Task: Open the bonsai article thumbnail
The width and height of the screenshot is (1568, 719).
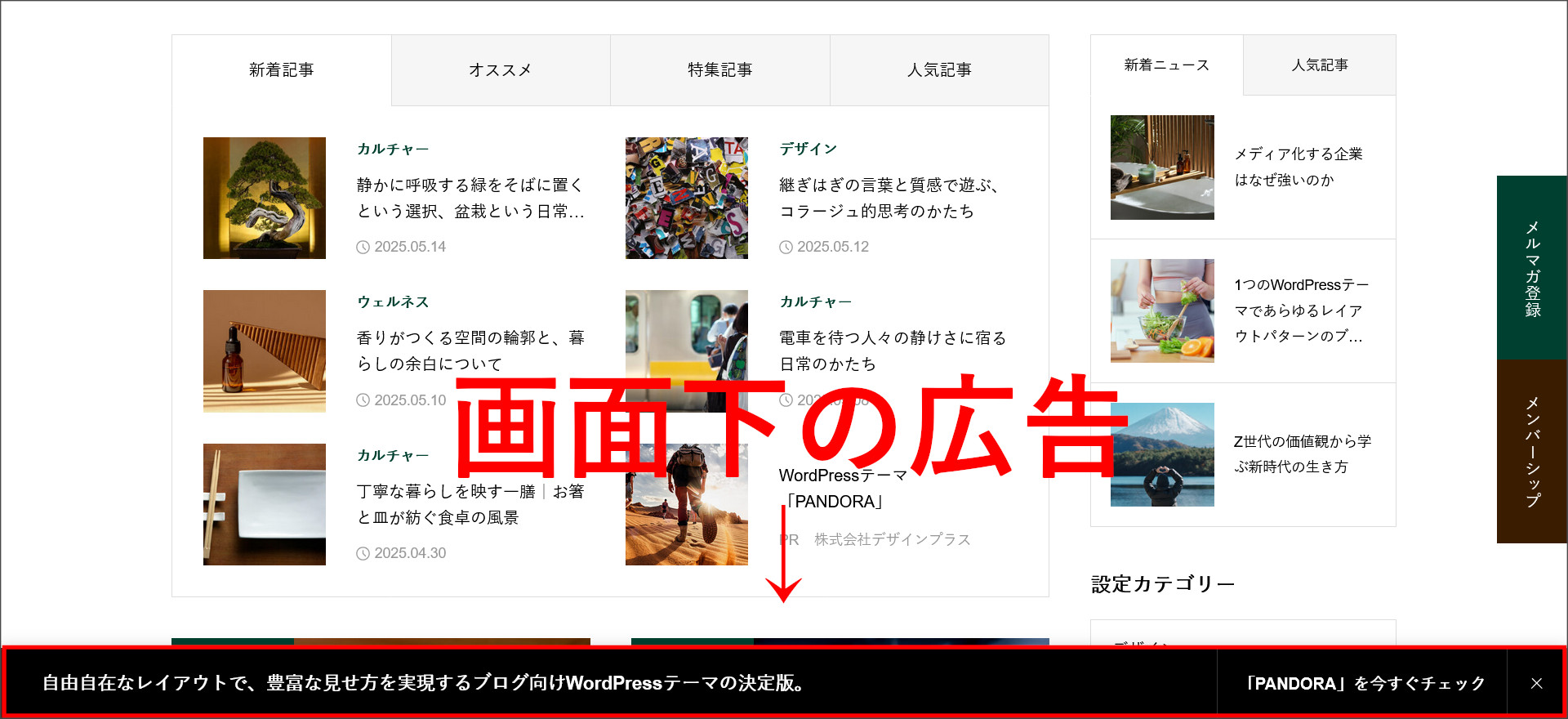Action: 265,198
